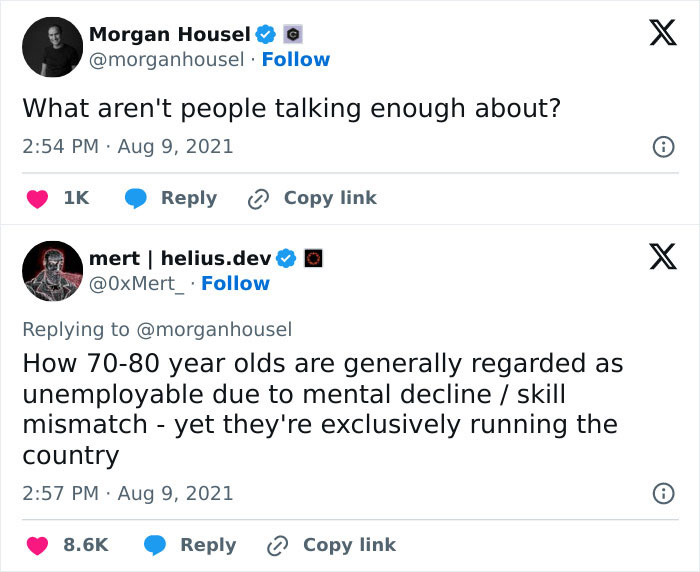Like Morgan Housel's tweet with heart icon
The height and width of the screenshot is (572, 700).
[37, 199]
